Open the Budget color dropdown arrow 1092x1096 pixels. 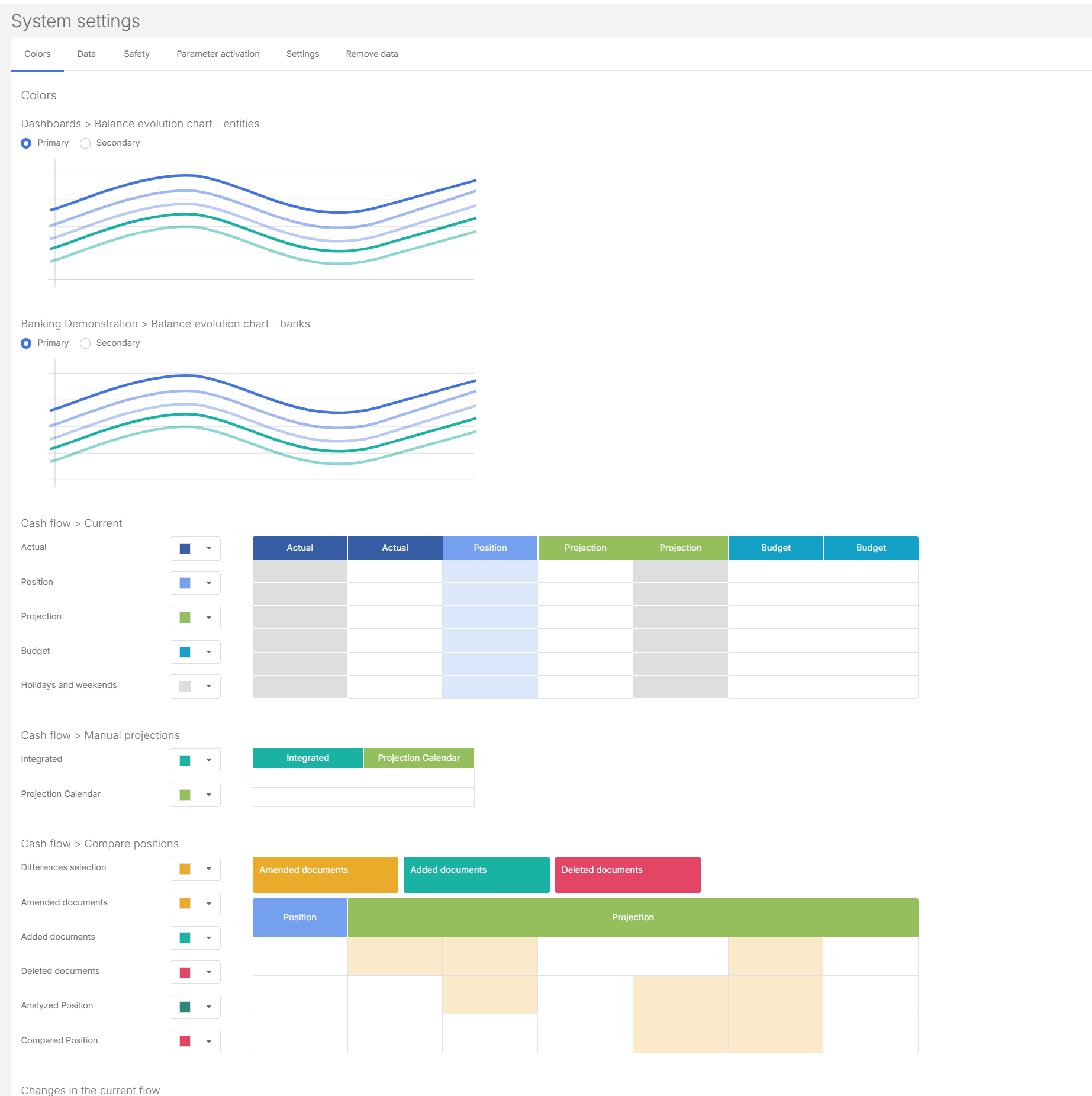point(208,652)
